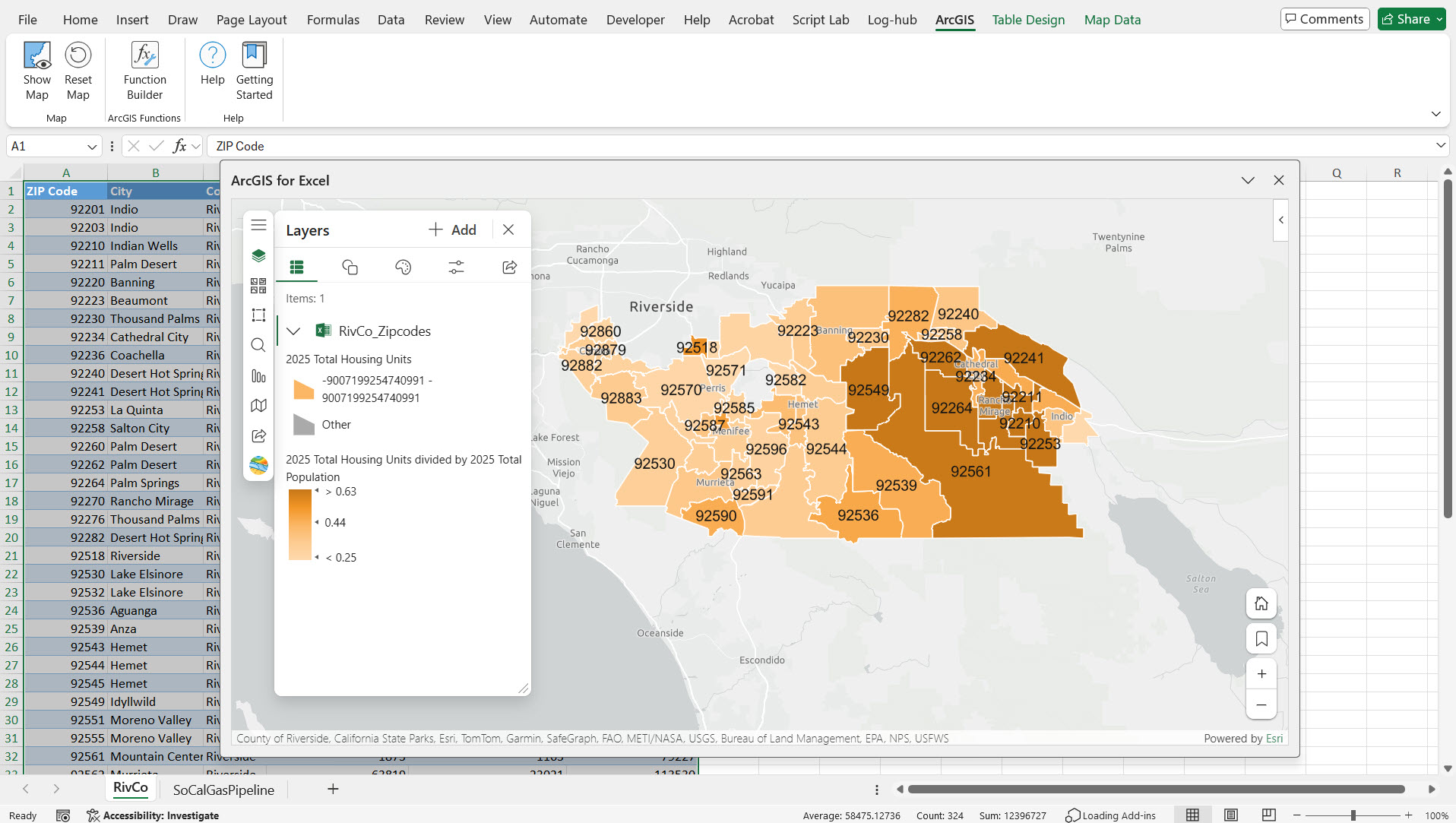1456x823 pixels.
Task: Open the layer shapes tab in Layers panel
Action: pyautogui.click(x=350, y=267)
